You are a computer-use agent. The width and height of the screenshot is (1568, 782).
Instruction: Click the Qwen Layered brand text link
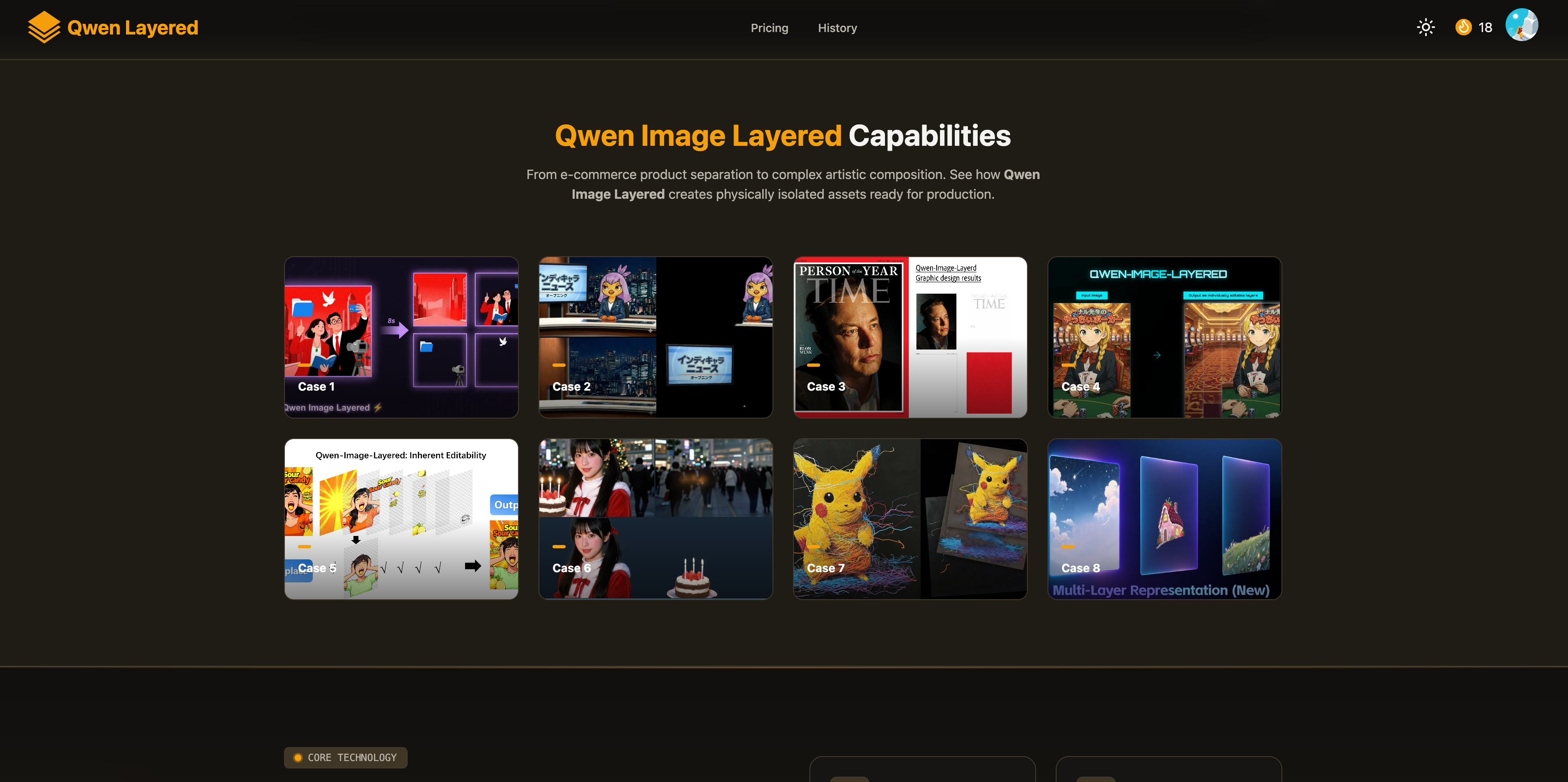(x=133, y=28)
